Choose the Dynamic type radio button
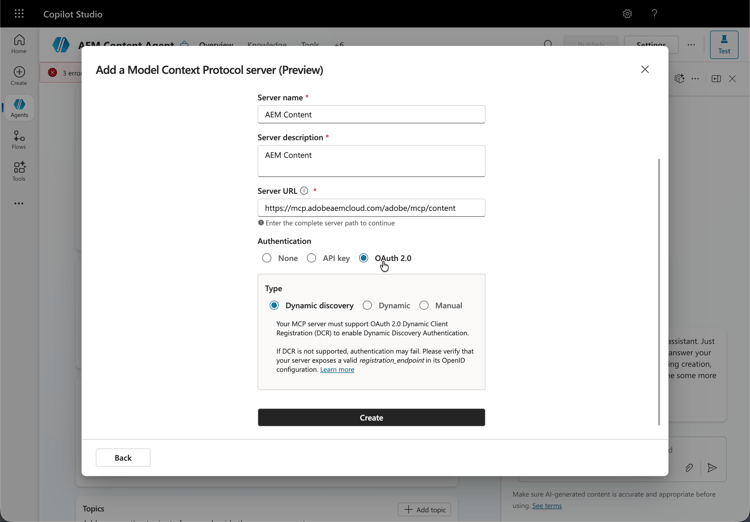The height and width of the screenshot is (522, 750). [368, 305]
